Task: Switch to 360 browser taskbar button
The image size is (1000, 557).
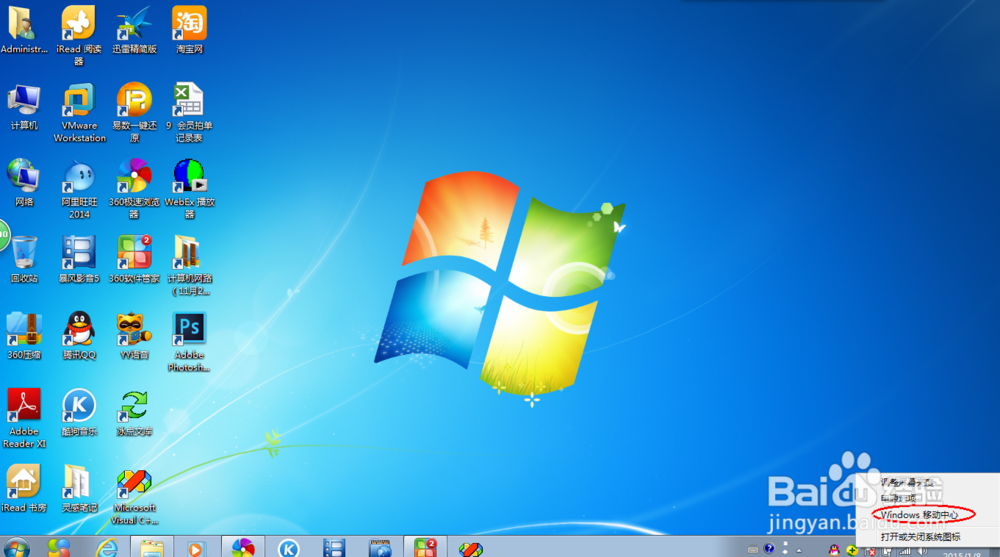Action: (242, 547)
